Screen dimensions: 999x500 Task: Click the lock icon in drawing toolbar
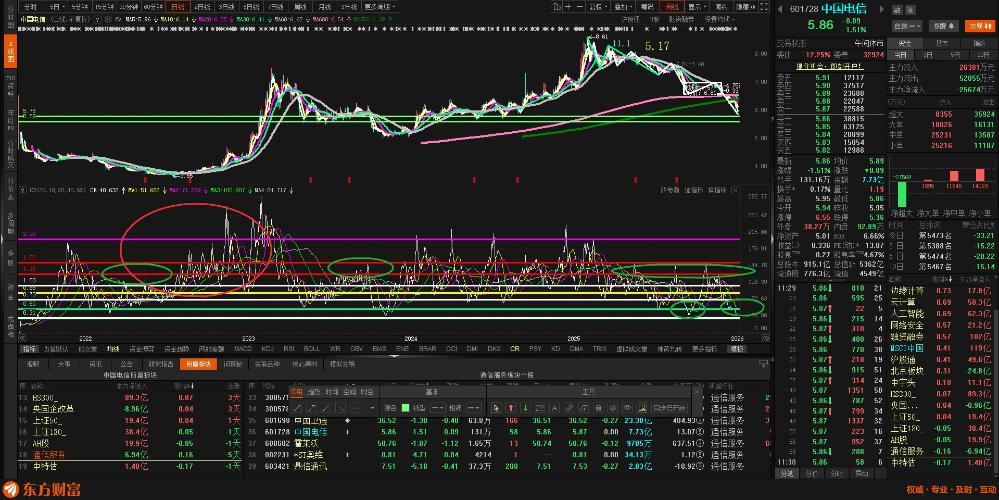pos(598,408)
